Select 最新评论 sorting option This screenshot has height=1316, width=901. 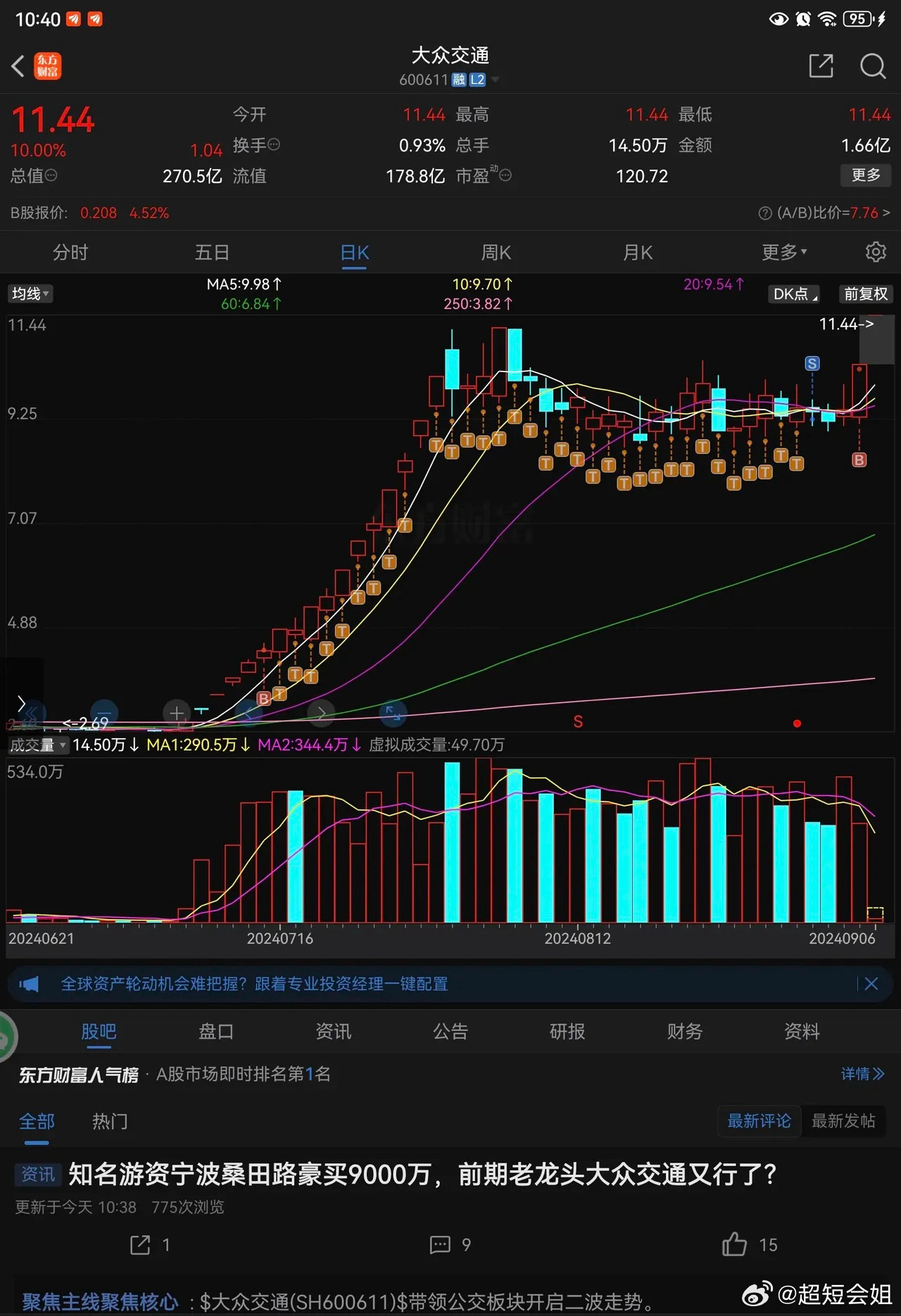coord(759,1120)
